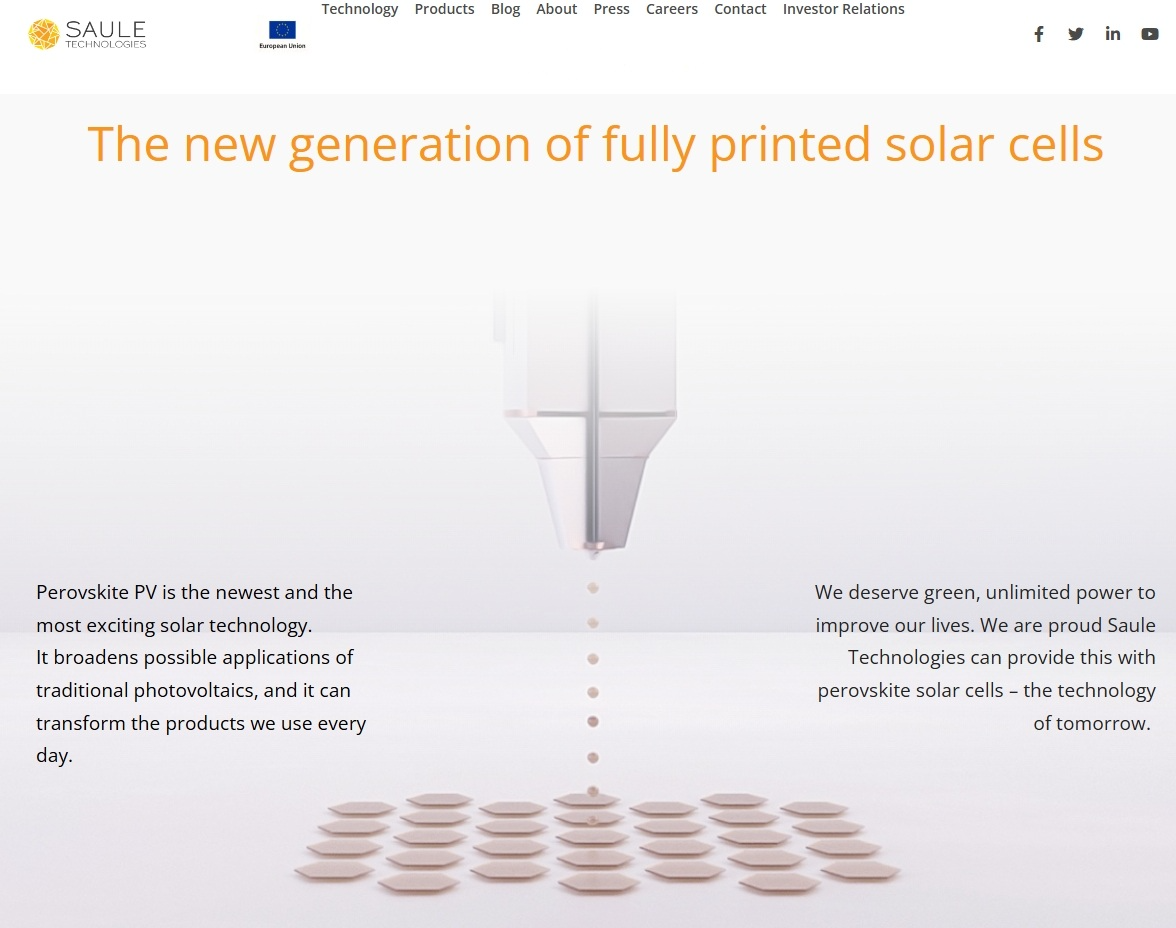Open Investor Relations page

click(x=843, y=10)
